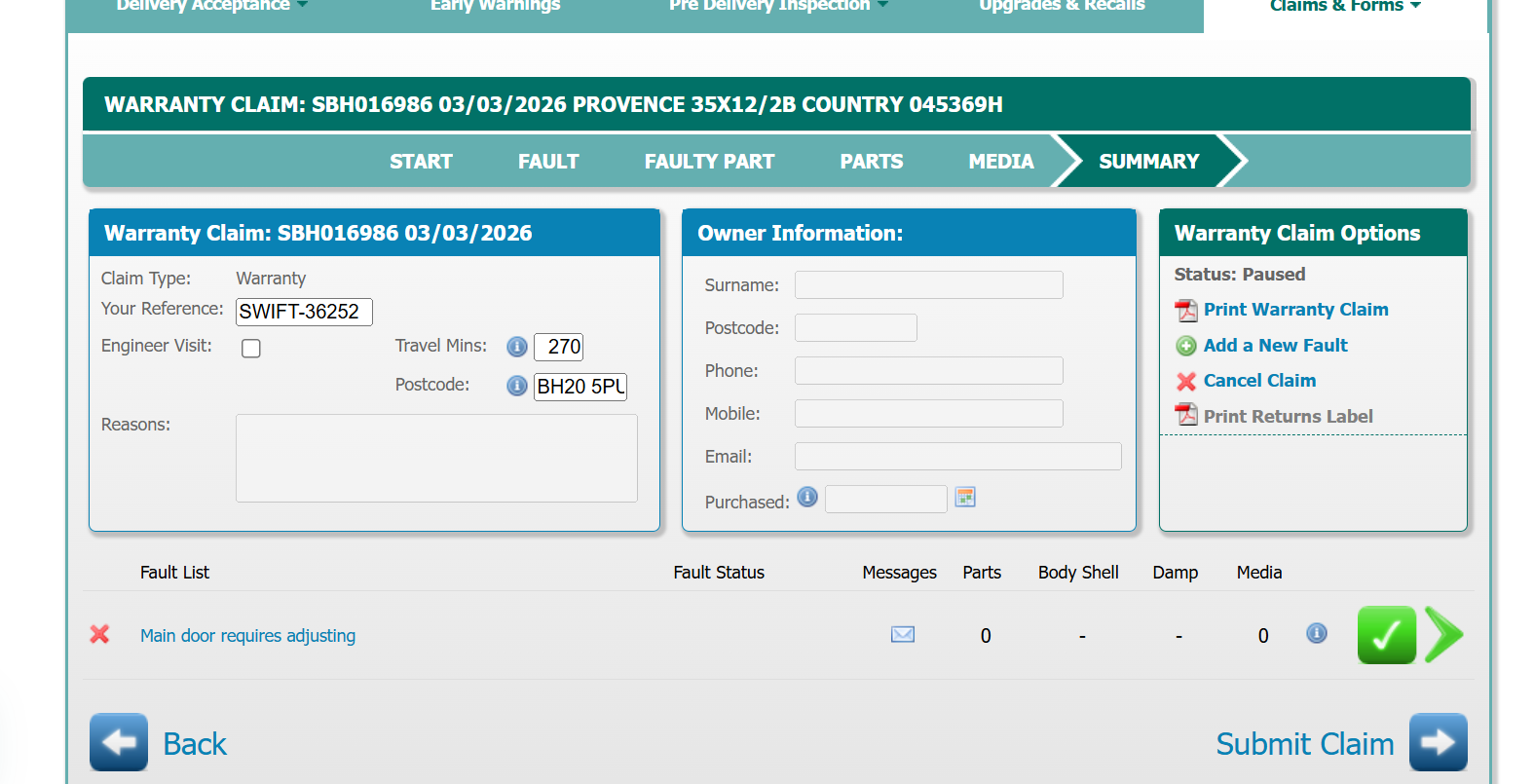Expand the Delivery Acceptance dropdown
Viewport: 1534px width, 784px height.
(x=211, y=7)
